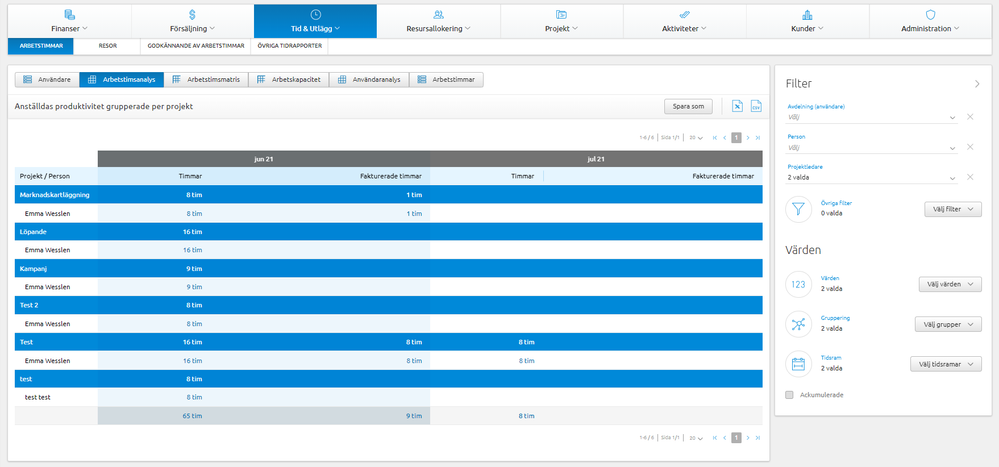Screen dimensions: 999x467
Task: Open the Välj värden dropdown button
Action: click(950, 285)
